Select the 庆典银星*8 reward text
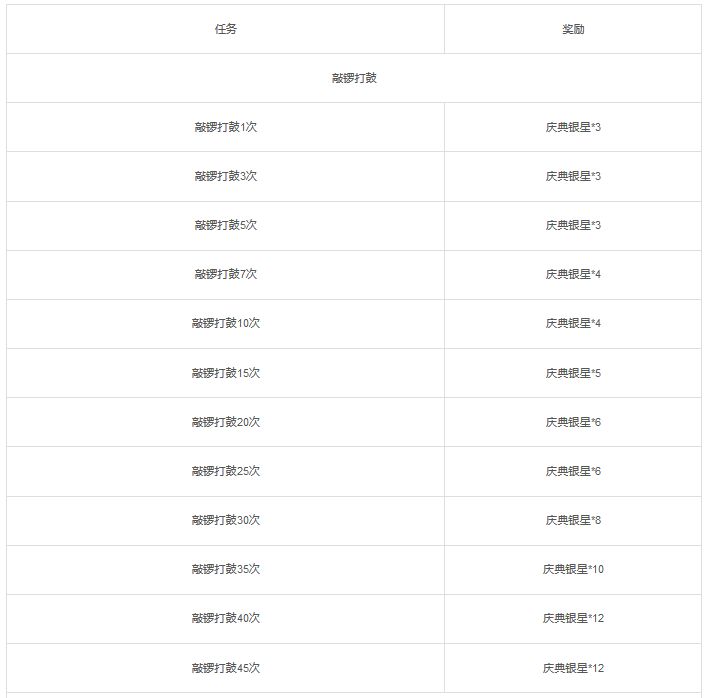Image resolution: width=705 pixels, height=698 pixels. pos(573,520)
